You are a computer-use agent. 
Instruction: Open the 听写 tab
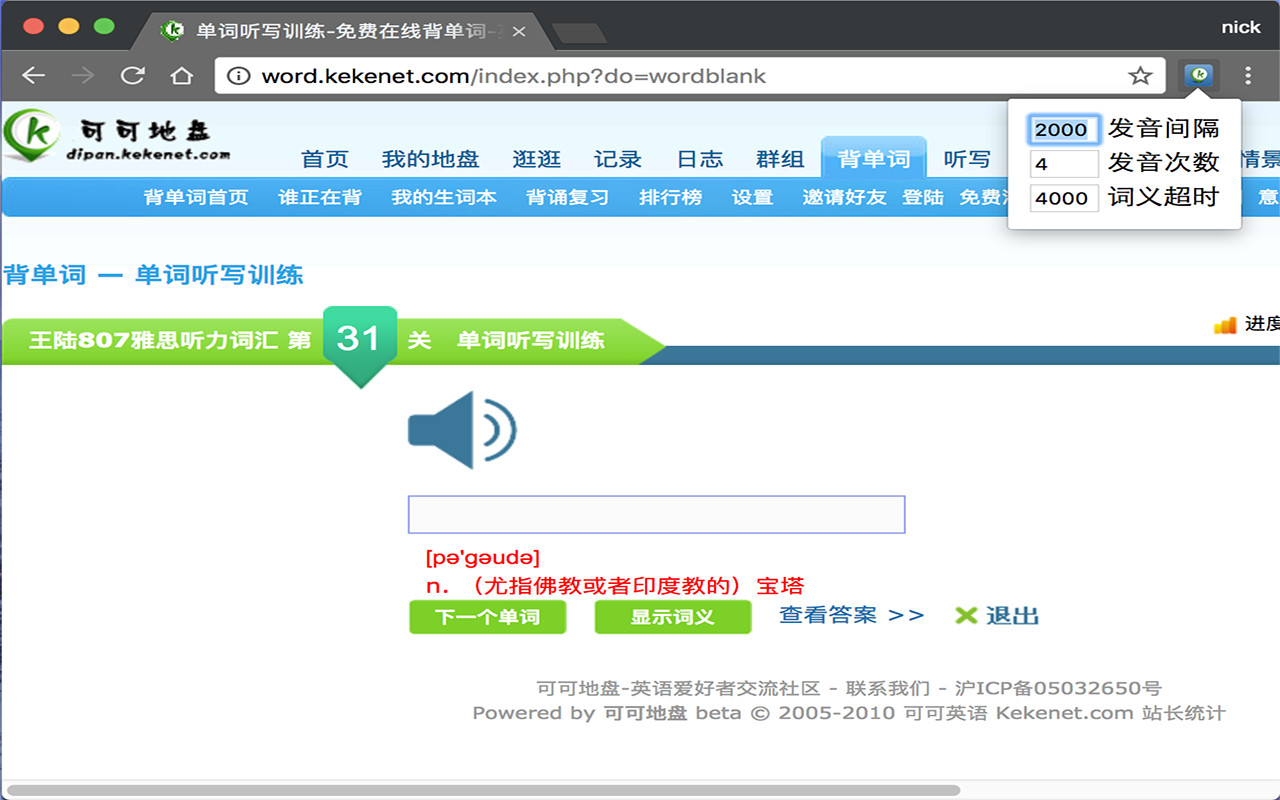(x=967, y=159)
